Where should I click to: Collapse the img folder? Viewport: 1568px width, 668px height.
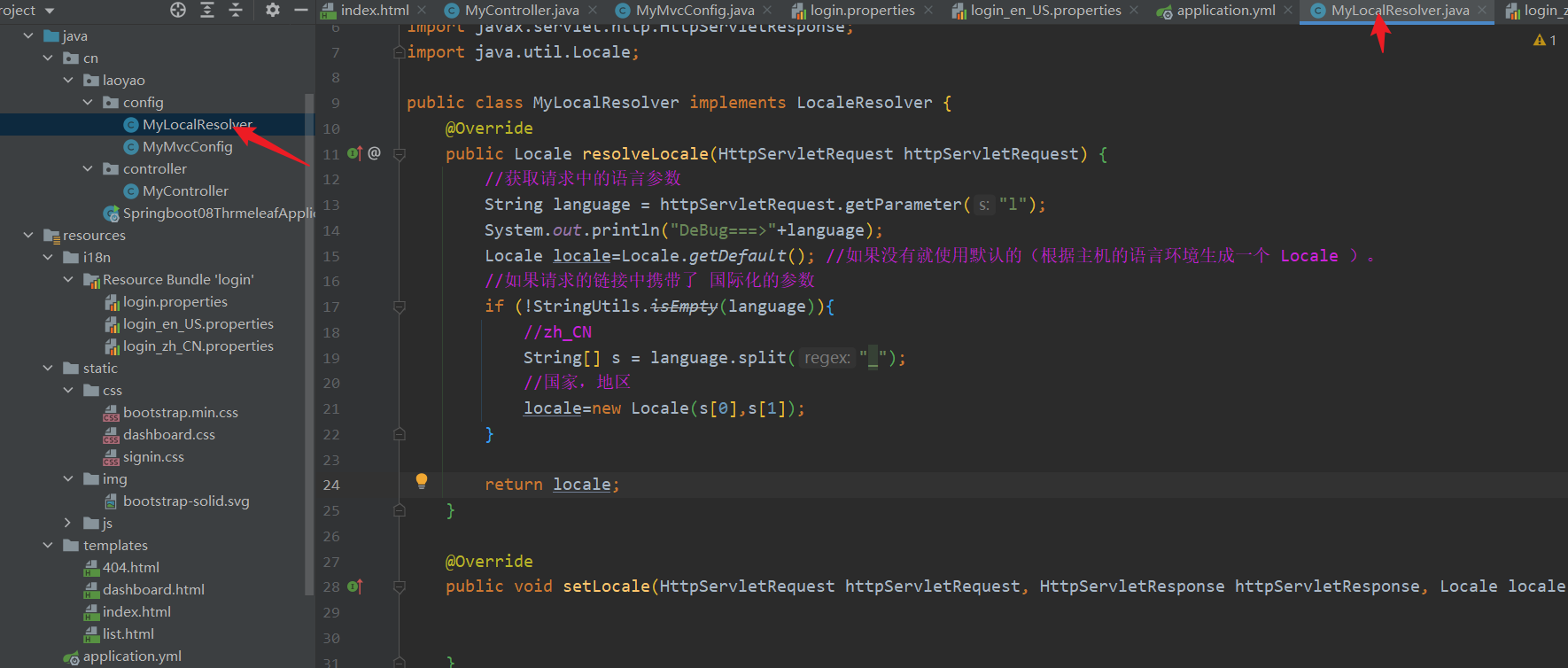[68, 478]
